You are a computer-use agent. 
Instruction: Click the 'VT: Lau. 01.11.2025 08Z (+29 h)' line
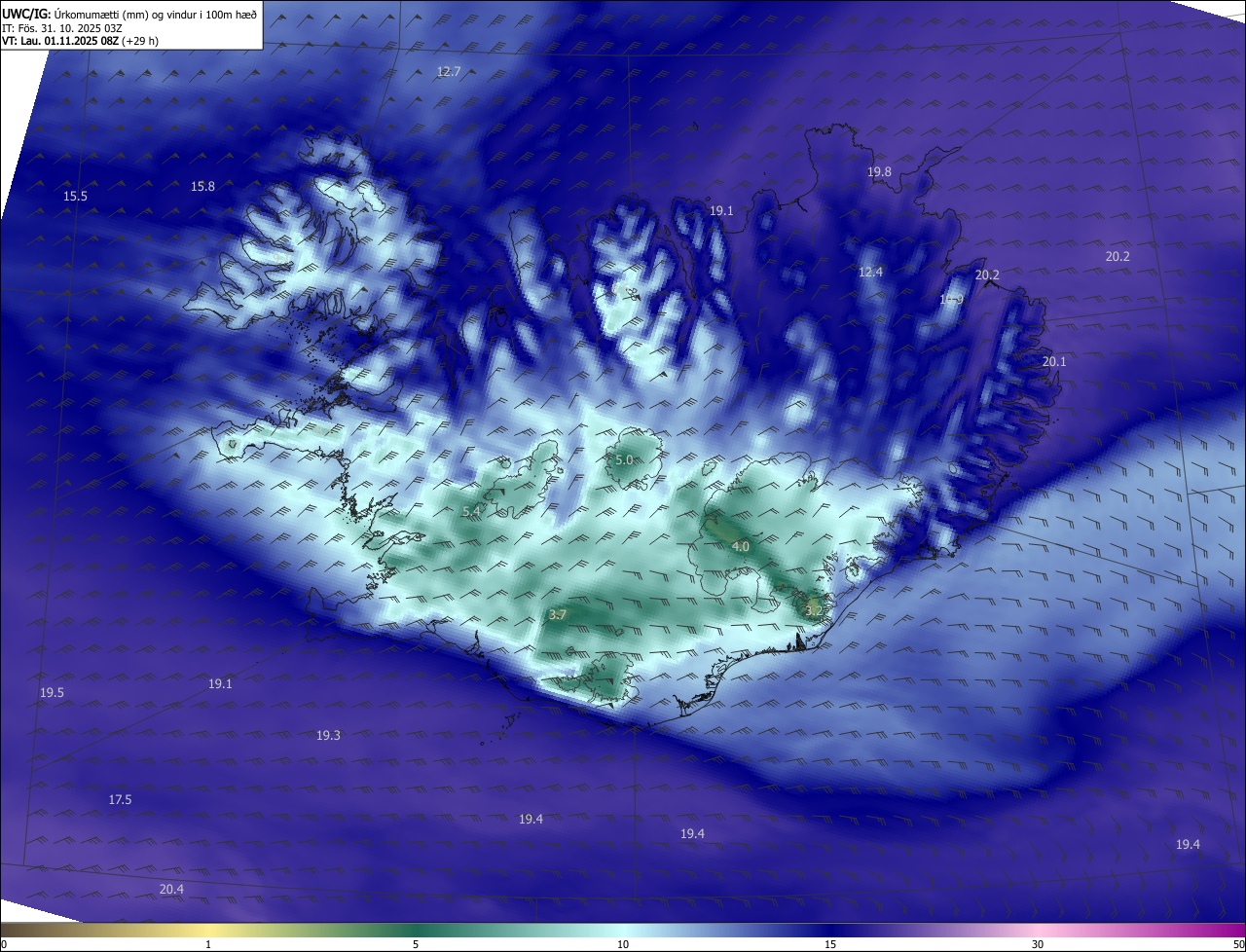point(80,41)
